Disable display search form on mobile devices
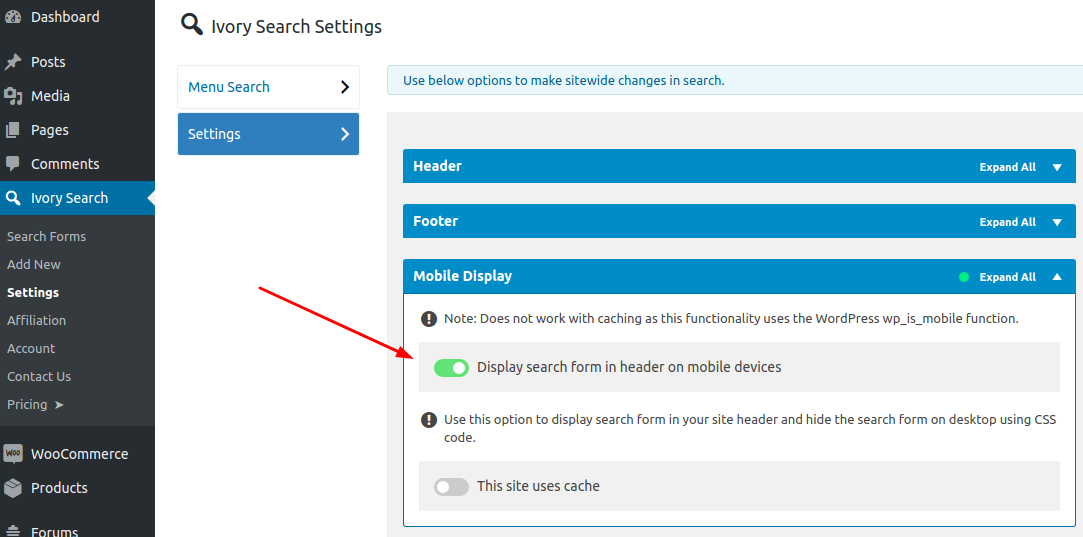 click(x=451, y=368)
